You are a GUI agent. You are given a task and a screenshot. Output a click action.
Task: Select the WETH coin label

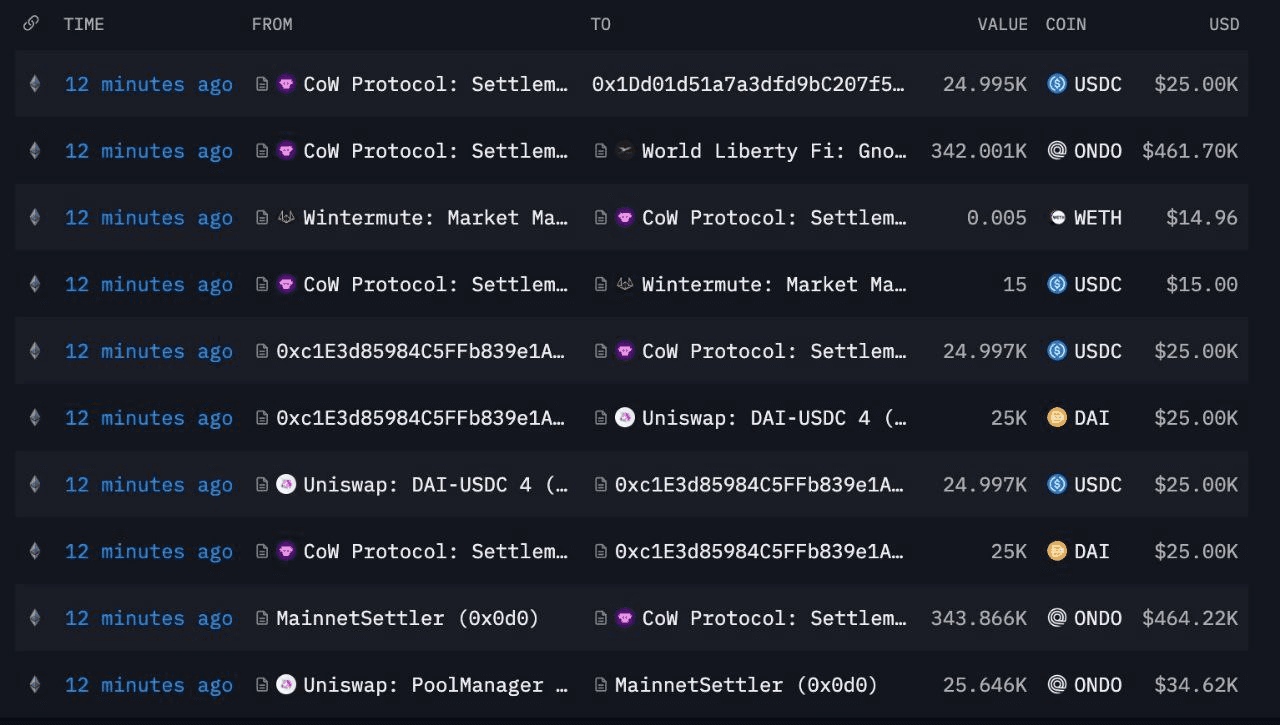point(1098,218)
